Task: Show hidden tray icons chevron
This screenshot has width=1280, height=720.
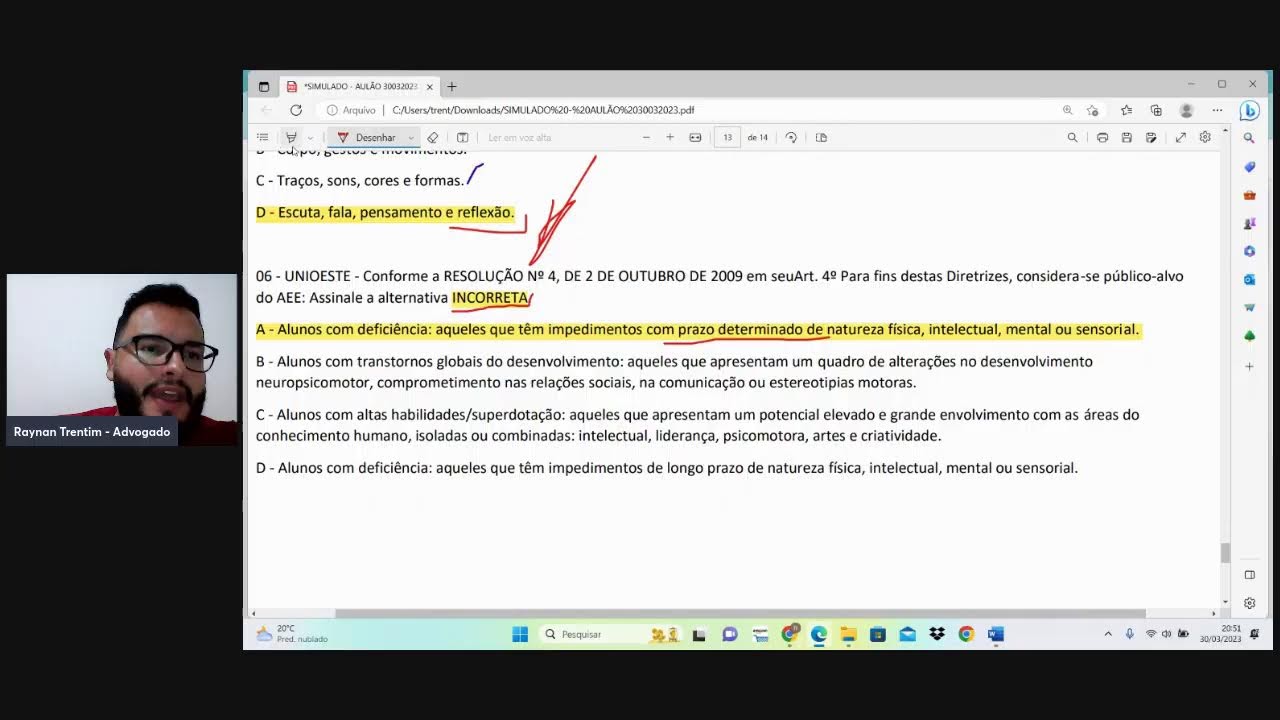Action: 1108,634
